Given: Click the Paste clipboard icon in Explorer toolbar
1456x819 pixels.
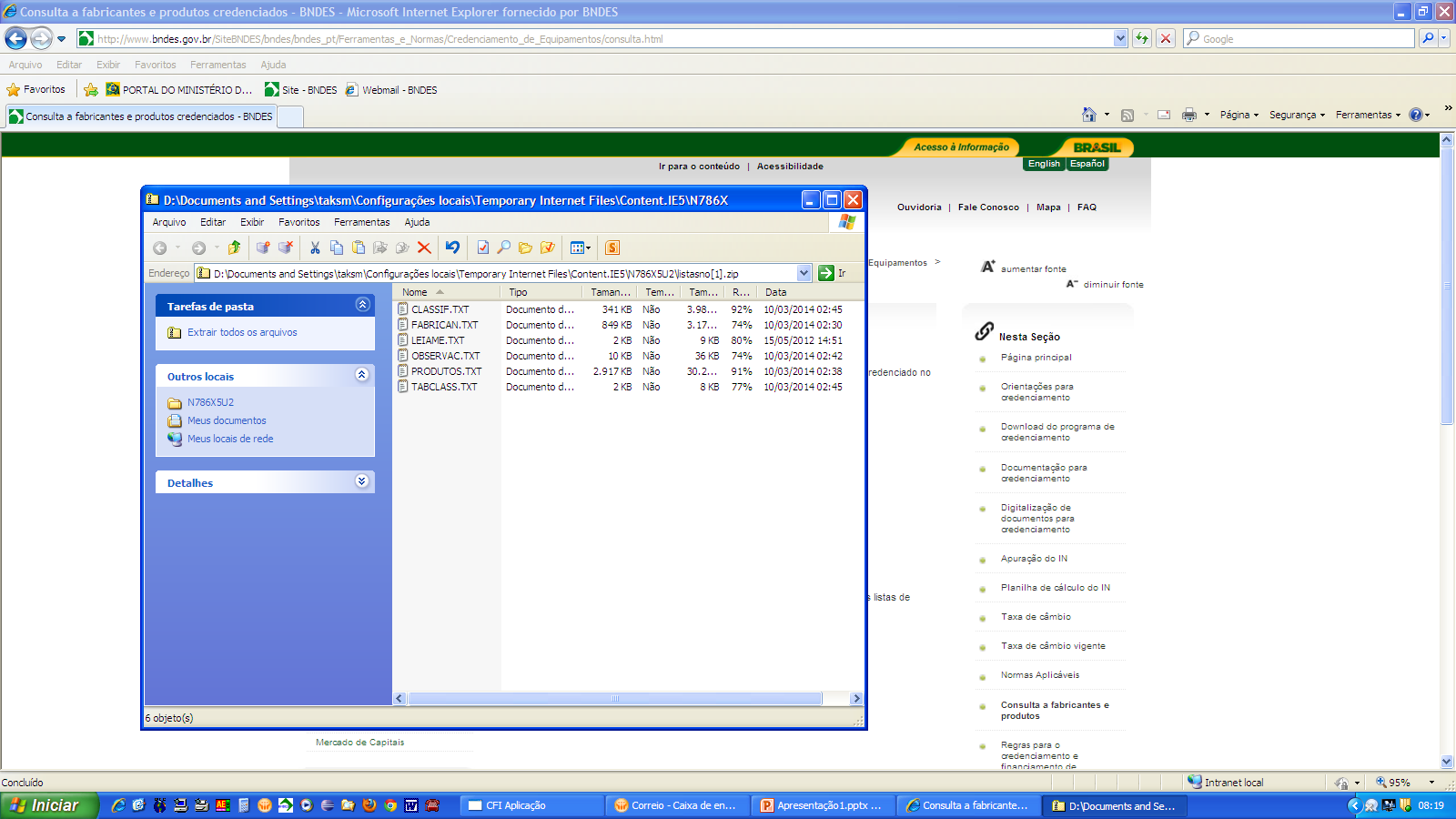Looking at the screenshot, I should [x=359, y=248].
